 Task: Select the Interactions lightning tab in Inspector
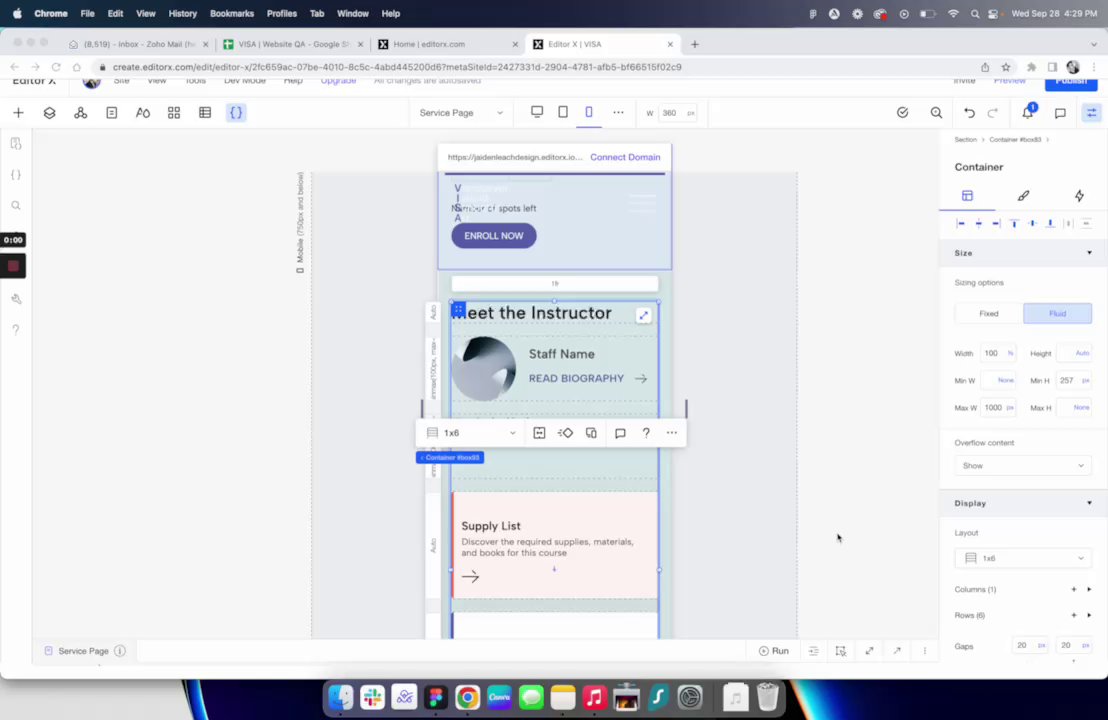coord(1079,196)
